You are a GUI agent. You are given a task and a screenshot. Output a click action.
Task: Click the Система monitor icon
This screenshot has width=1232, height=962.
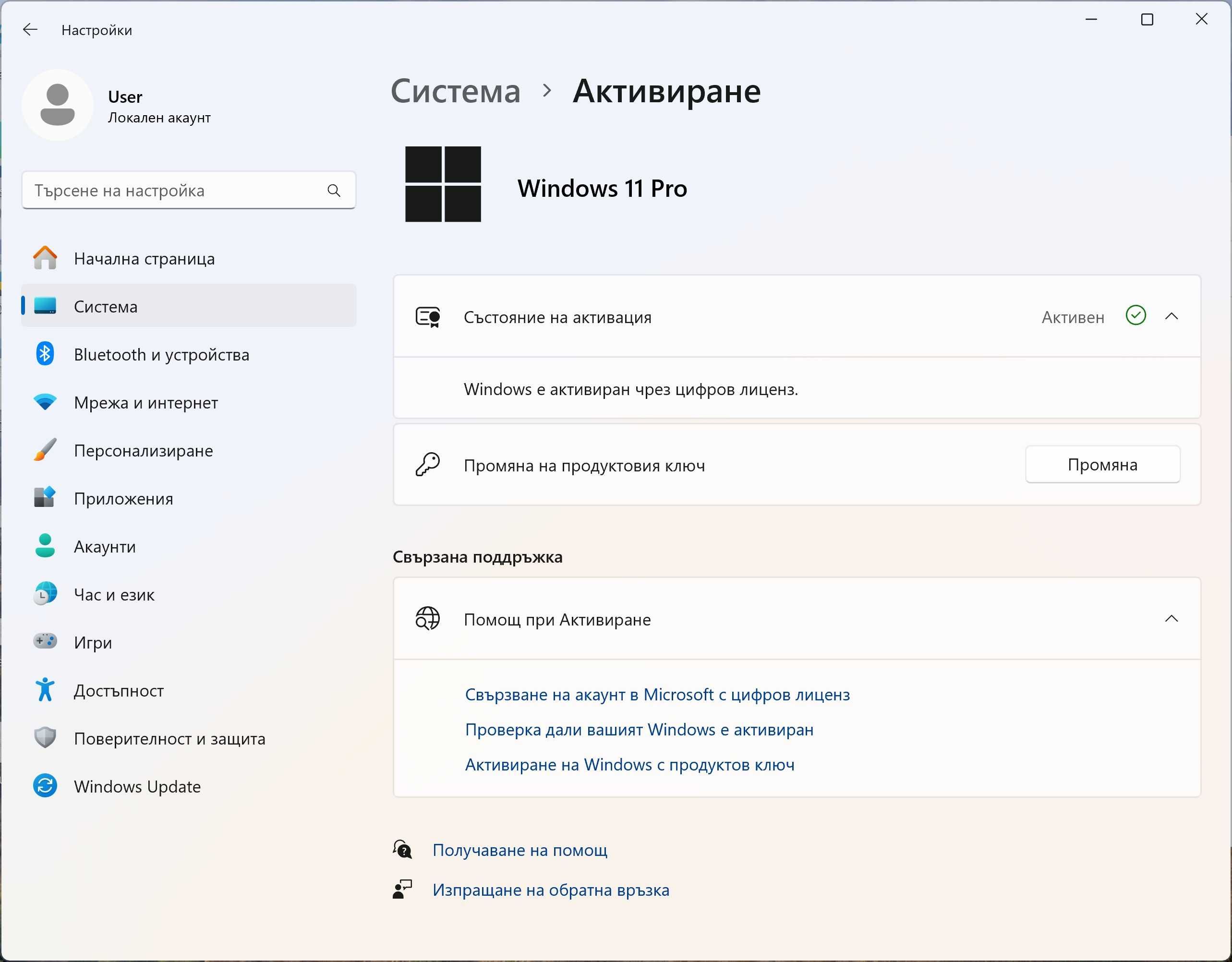[45, 306]
